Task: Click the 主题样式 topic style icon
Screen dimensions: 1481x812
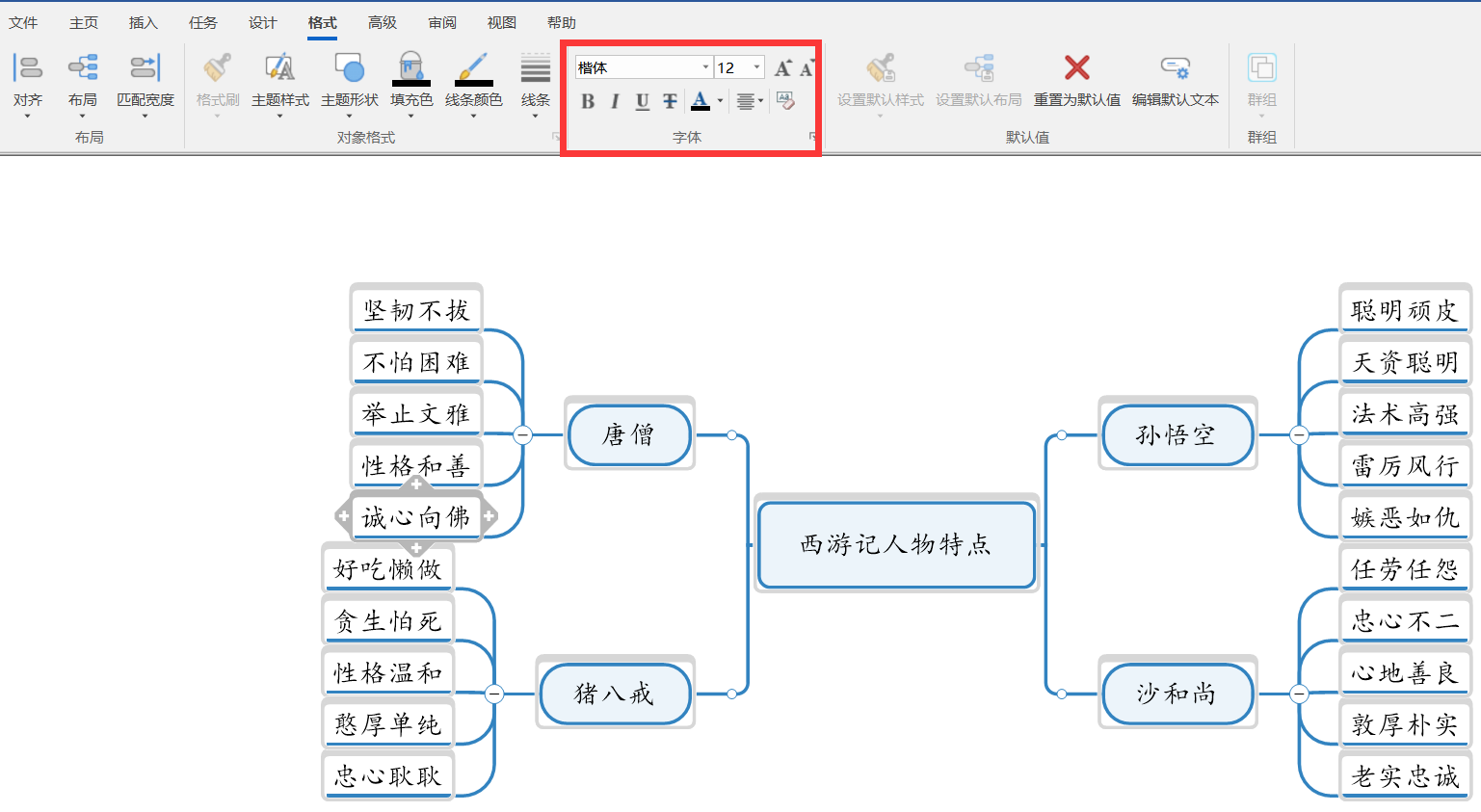Action: pyautogui.click(x=279, y=67)
